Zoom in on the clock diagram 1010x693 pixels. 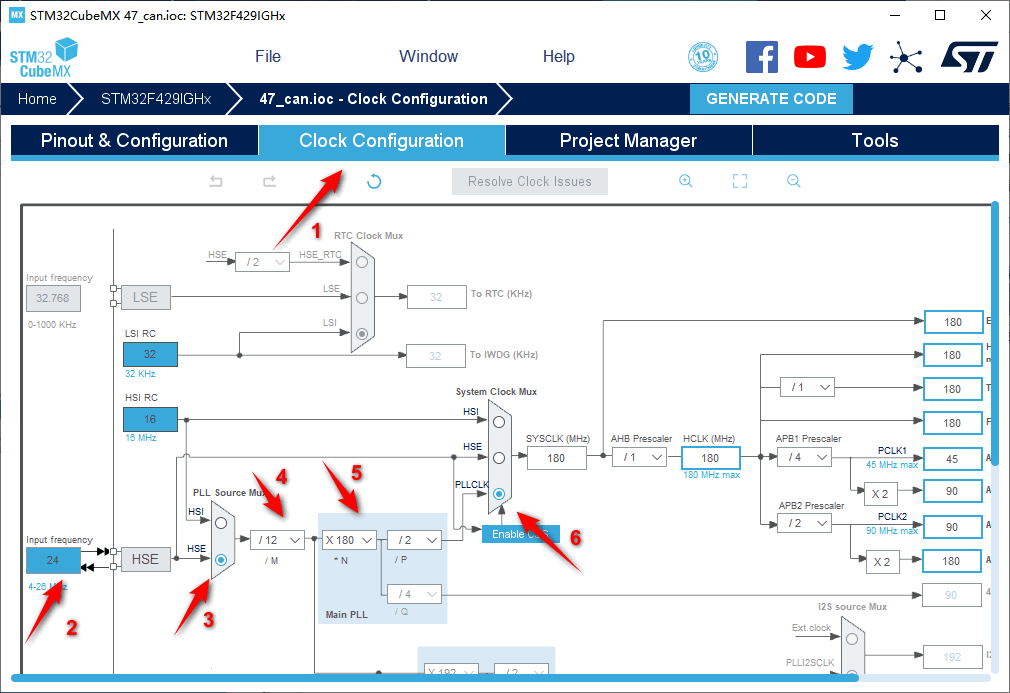click(686, 181)
